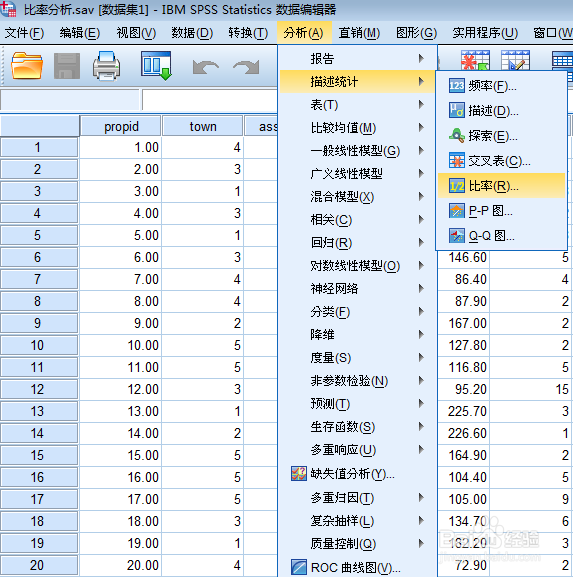
Task: Click the value cell 146.60
Action: (x=464, y=257)
